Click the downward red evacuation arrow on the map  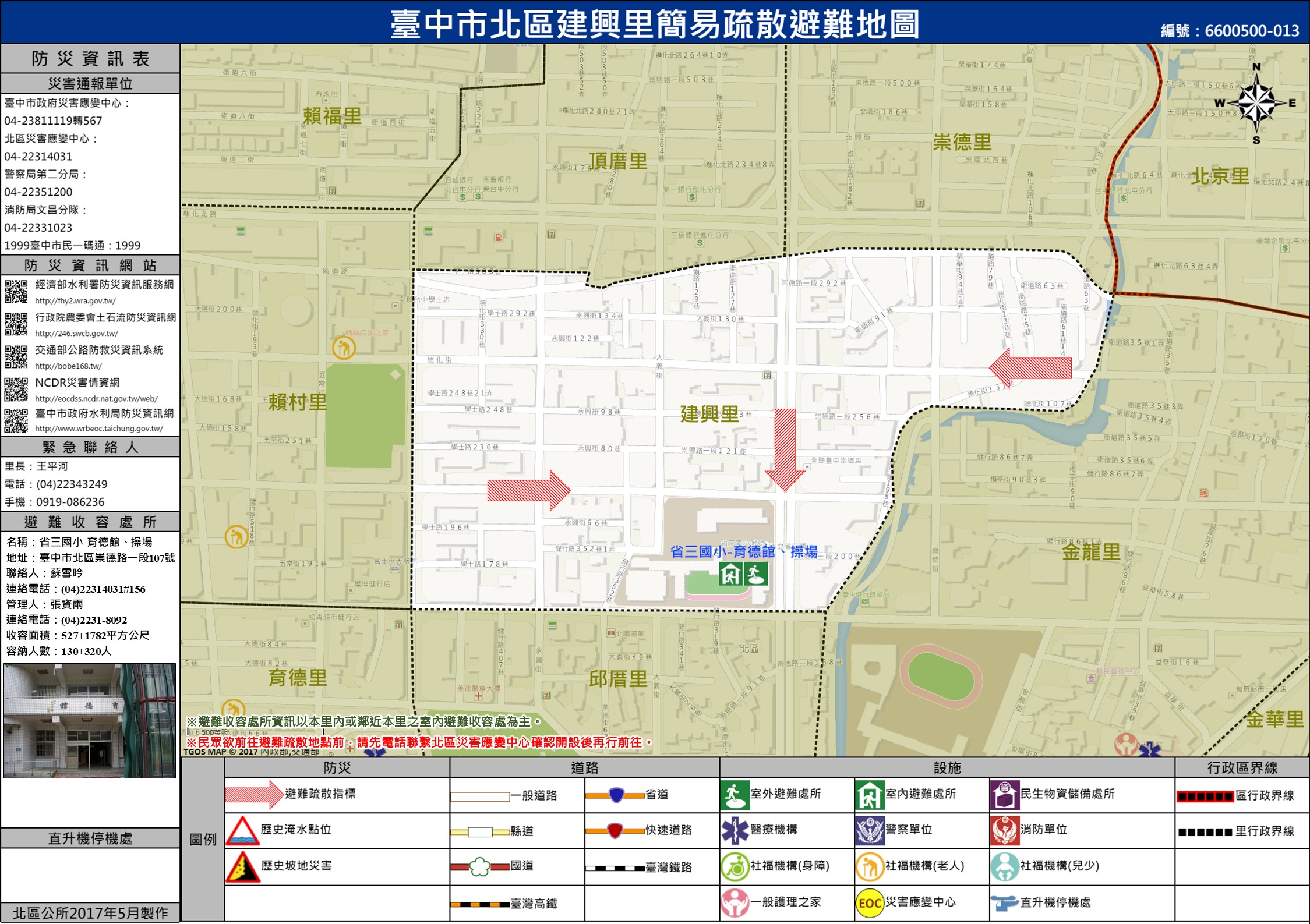pos(785,450)
